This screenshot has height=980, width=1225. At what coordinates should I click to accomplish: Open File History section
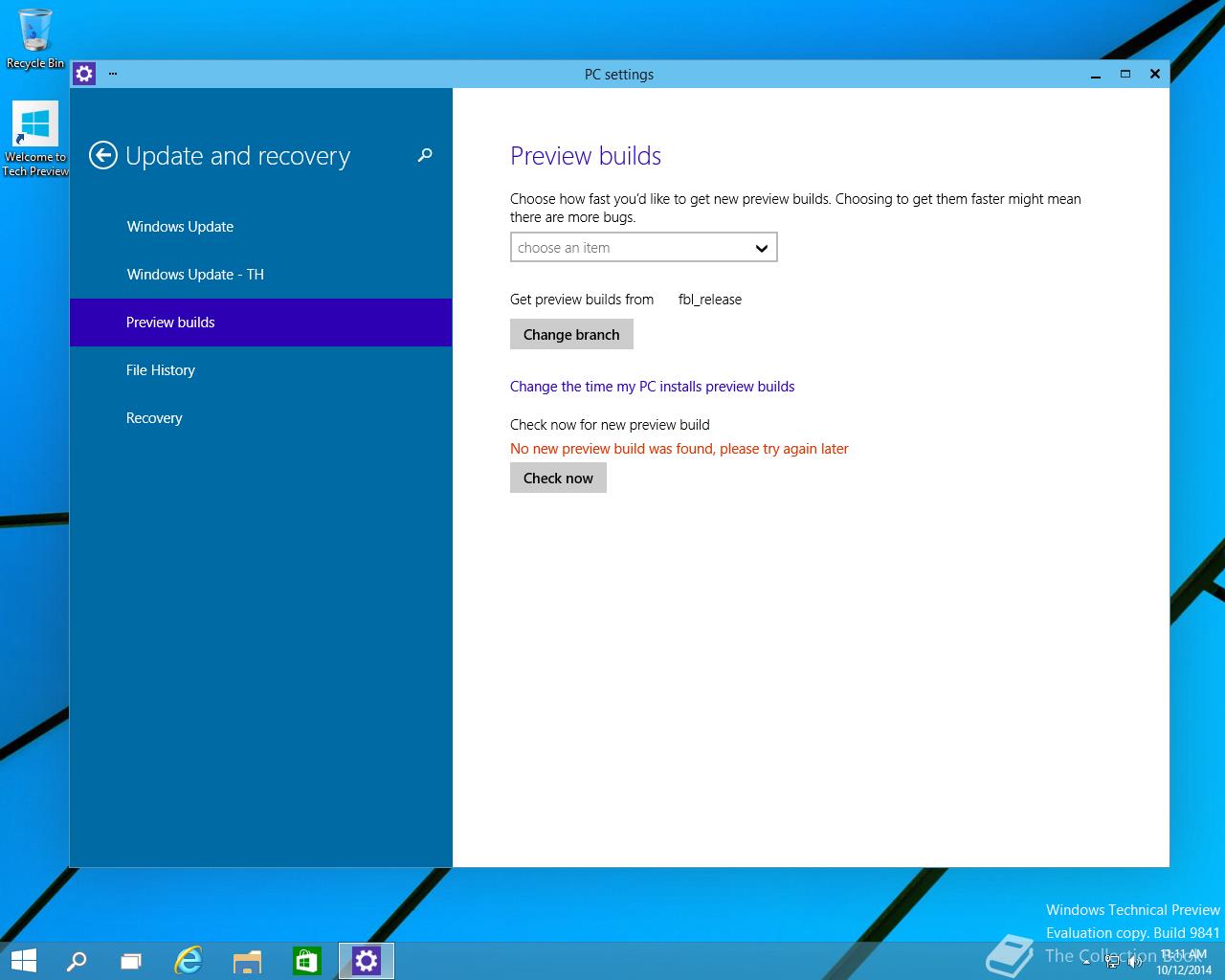click(260, 370)
